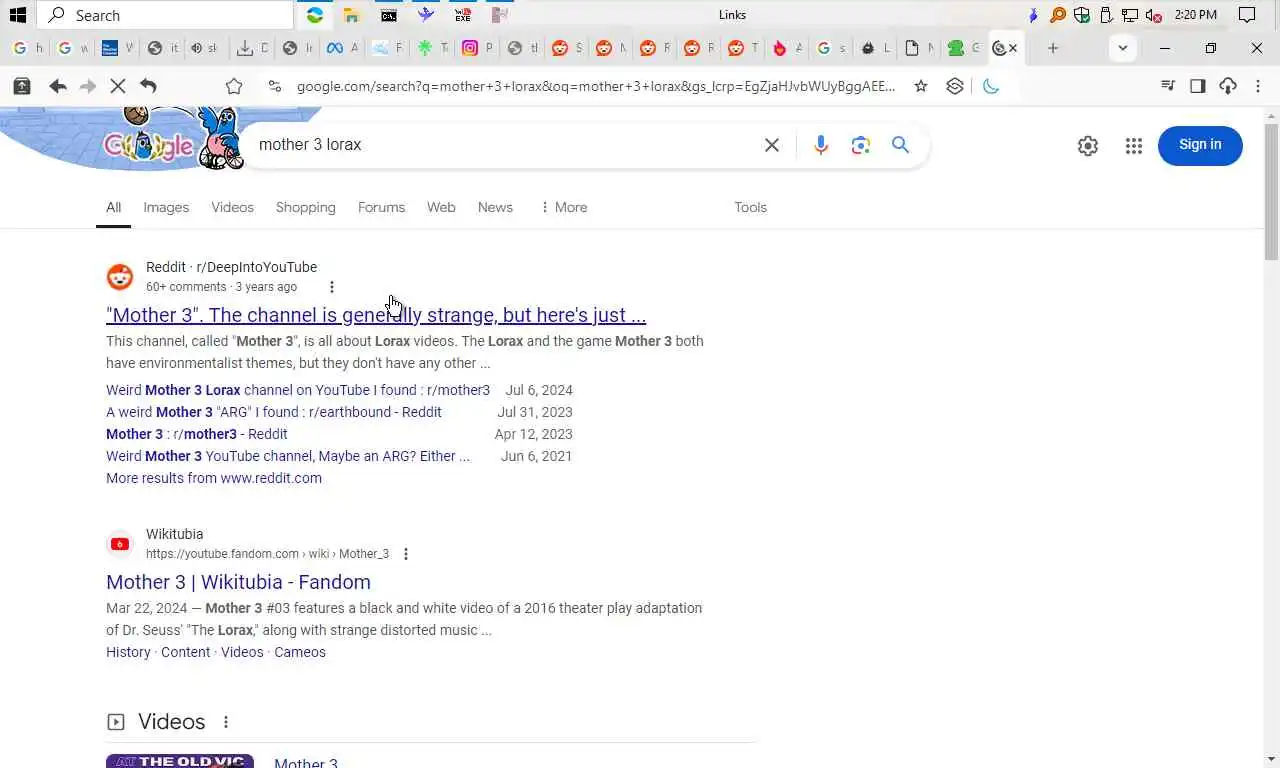Open 'A weird Mother 3 ARG' sublink
The height and width of the screenshot is (768, 1280).
point(274,412)
